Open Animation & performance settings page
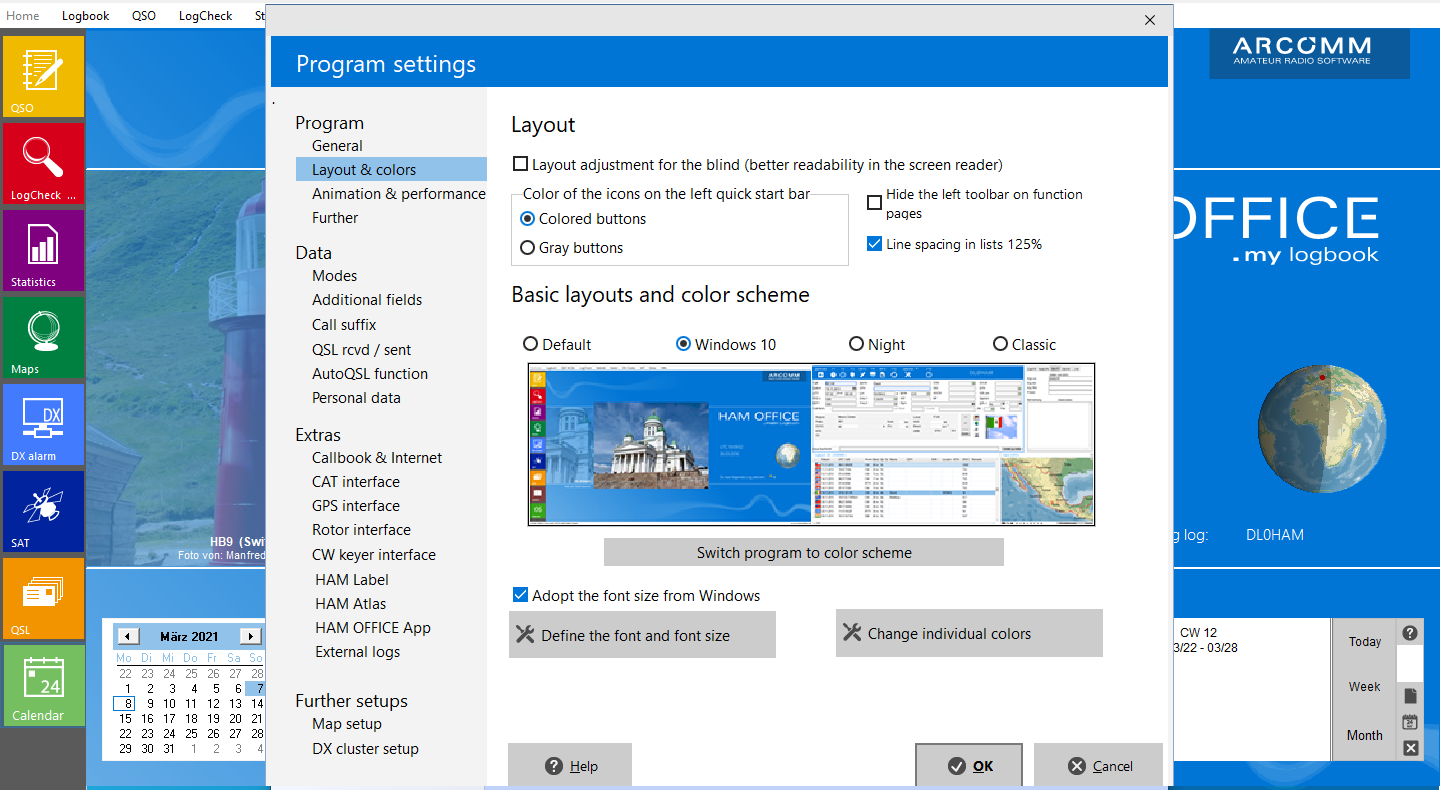Viewport: 1440px width, 790px height. tap(398, 194)
